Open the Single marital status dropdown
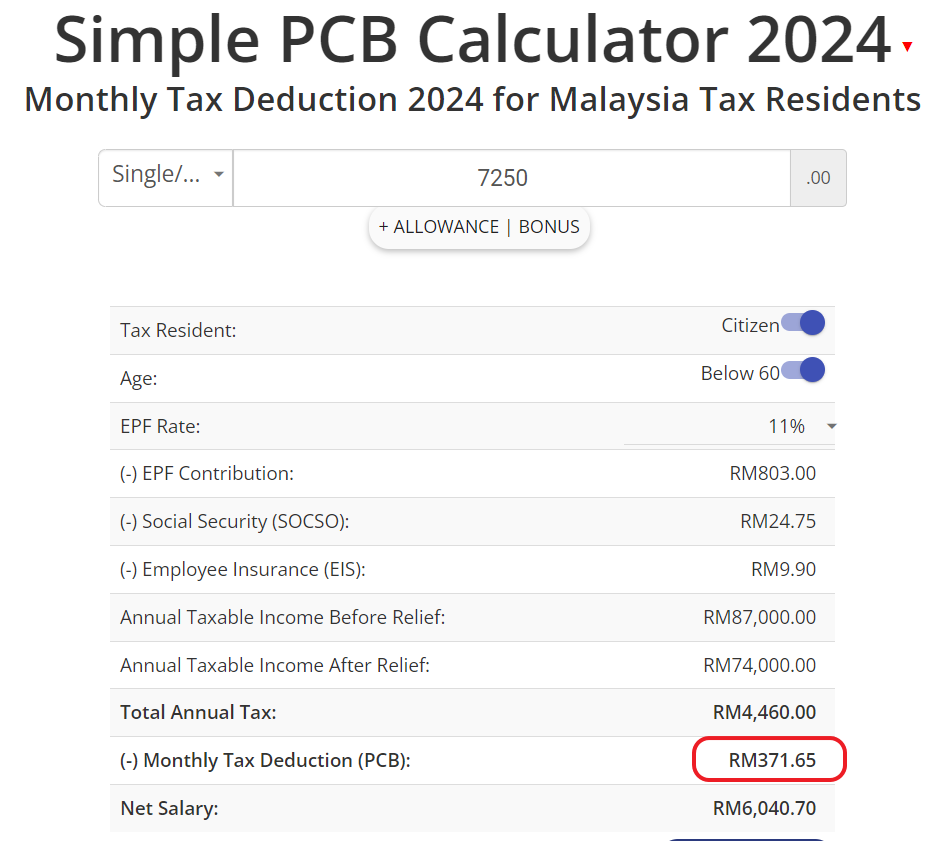 tap(165, 178)
